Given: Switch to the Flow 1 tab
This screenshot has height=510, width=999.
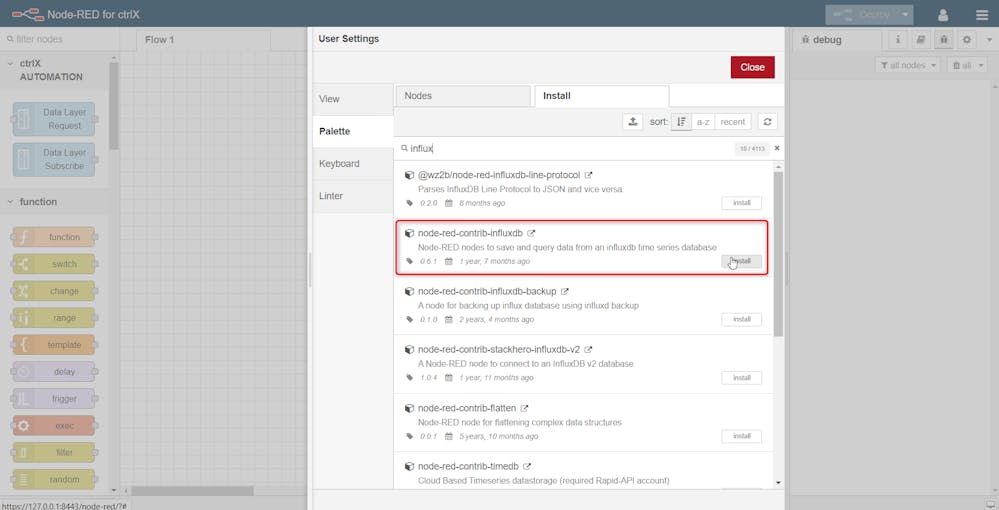Looking at the screenshot, I should (x=203, y=40).
